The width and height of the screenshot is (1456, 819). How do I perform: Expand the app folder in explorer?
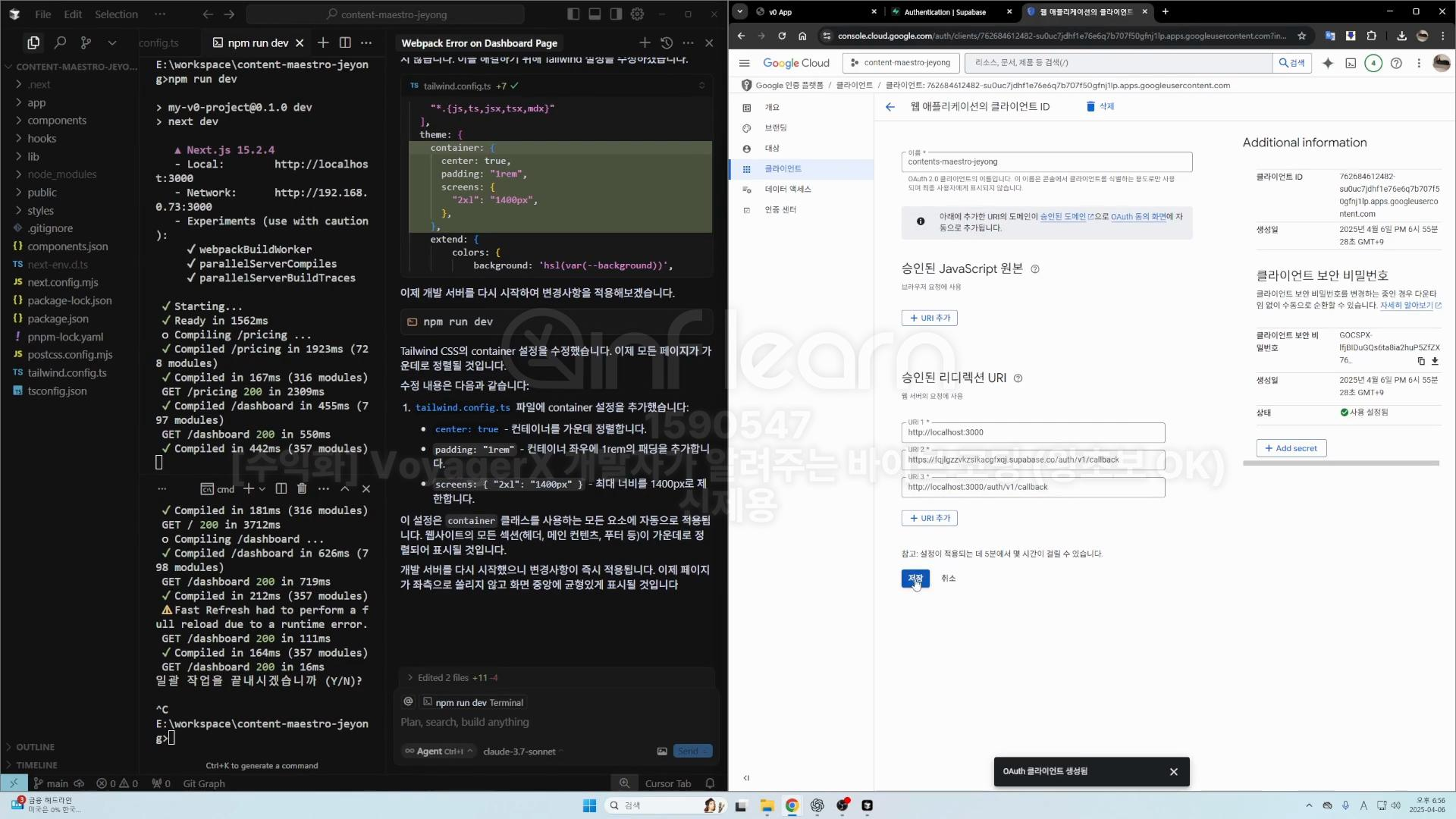point(36,103)
